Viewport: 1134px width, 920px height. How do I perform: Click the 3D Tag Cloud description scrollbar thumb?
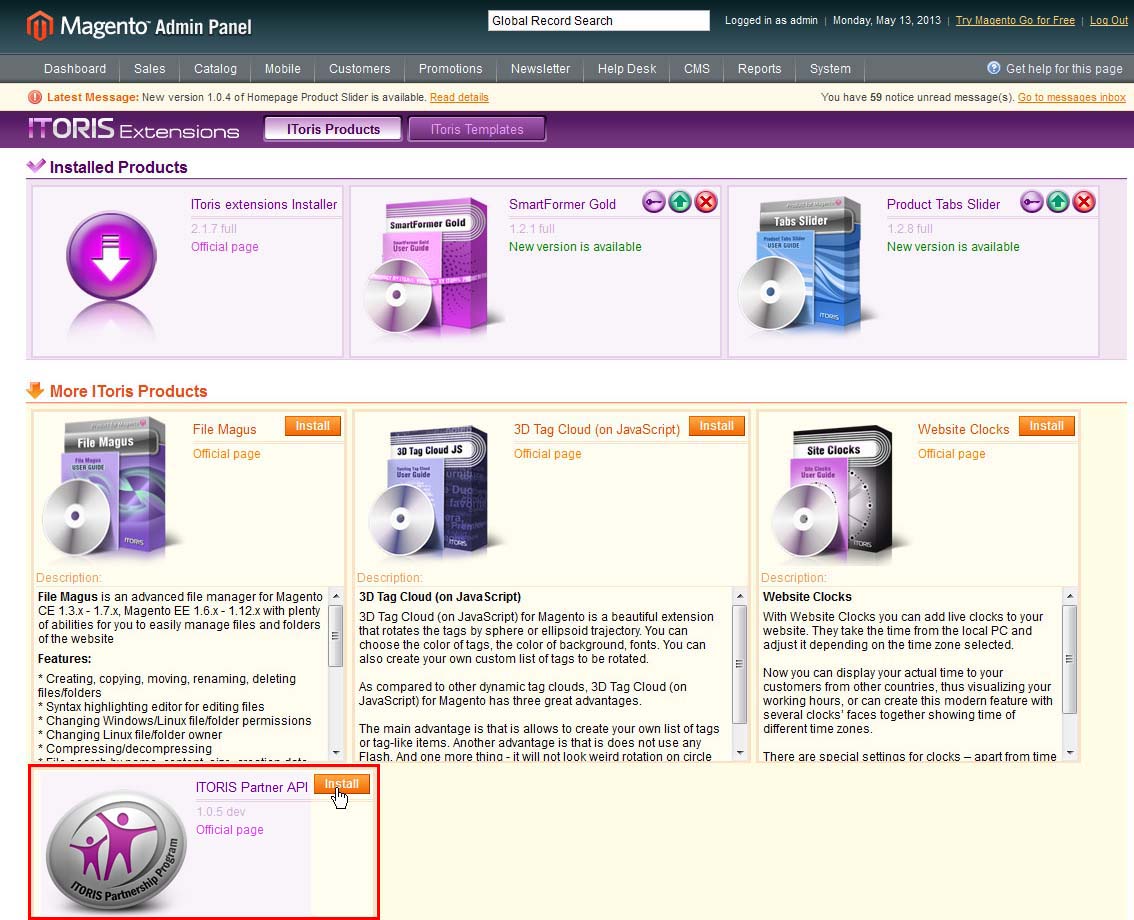(739, 664)
